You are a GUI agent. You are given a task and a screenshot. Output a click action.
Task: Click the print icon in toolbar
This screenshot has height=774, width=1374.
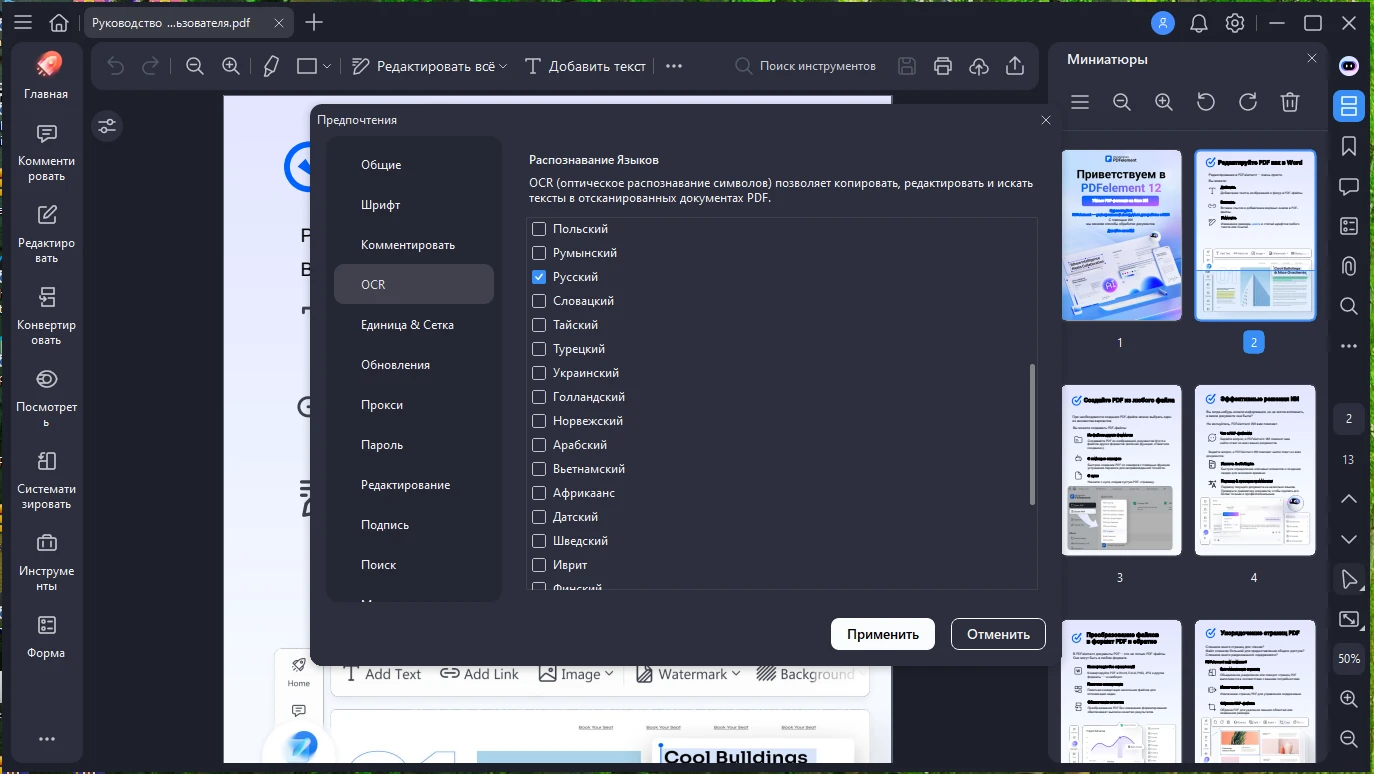(x=942, y=66)
